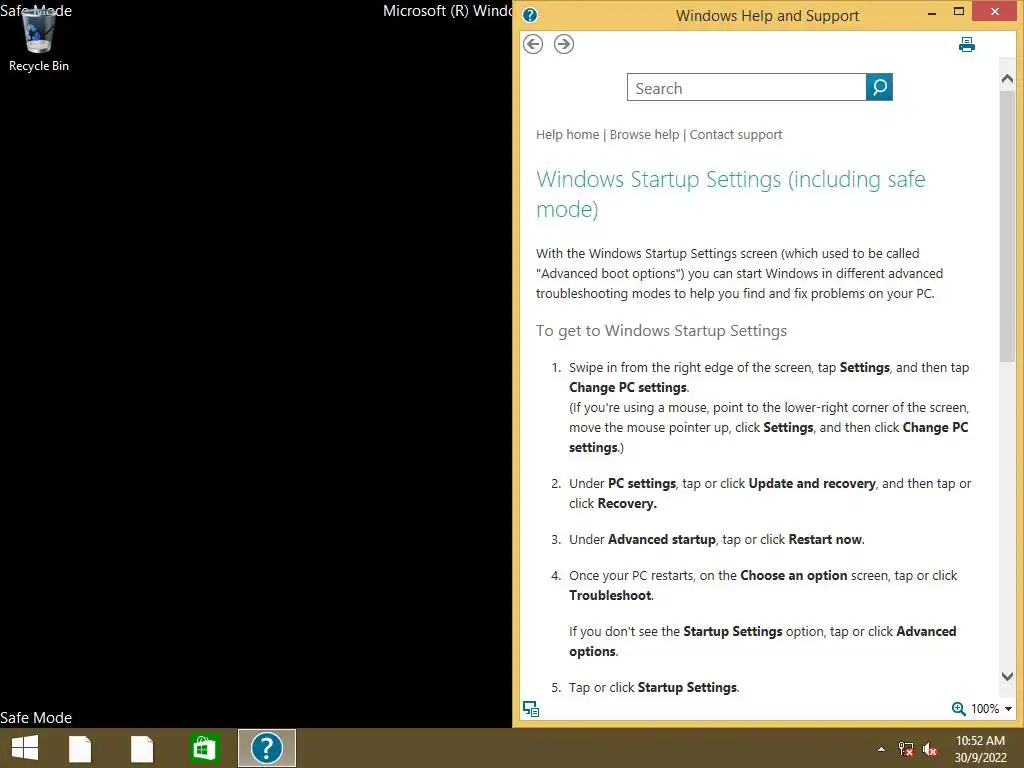Image resolution: width=1024 pixels, height=768 pixels.
Task: Print the help topic with printer icon
Action: 967,44
